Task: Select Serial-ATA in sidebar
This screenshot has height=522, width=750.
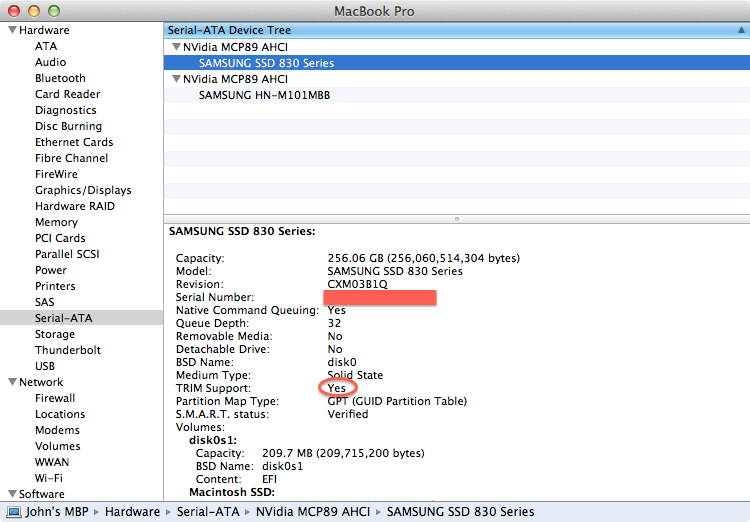Action: pos(64,318)
